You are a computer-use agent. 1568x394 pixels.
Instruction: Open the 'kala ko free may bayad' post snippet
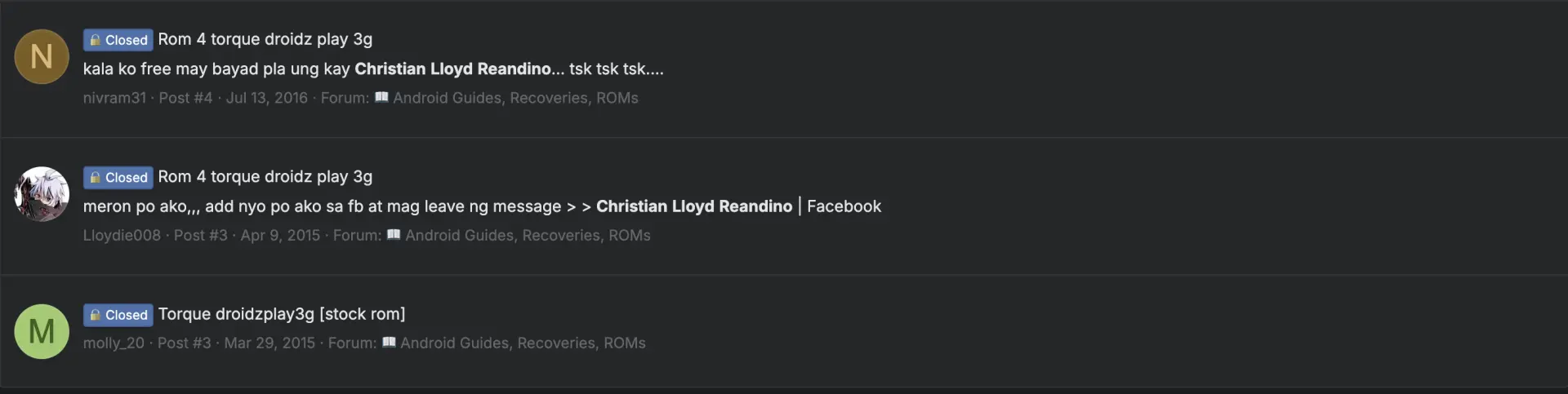tap(373, 69)
